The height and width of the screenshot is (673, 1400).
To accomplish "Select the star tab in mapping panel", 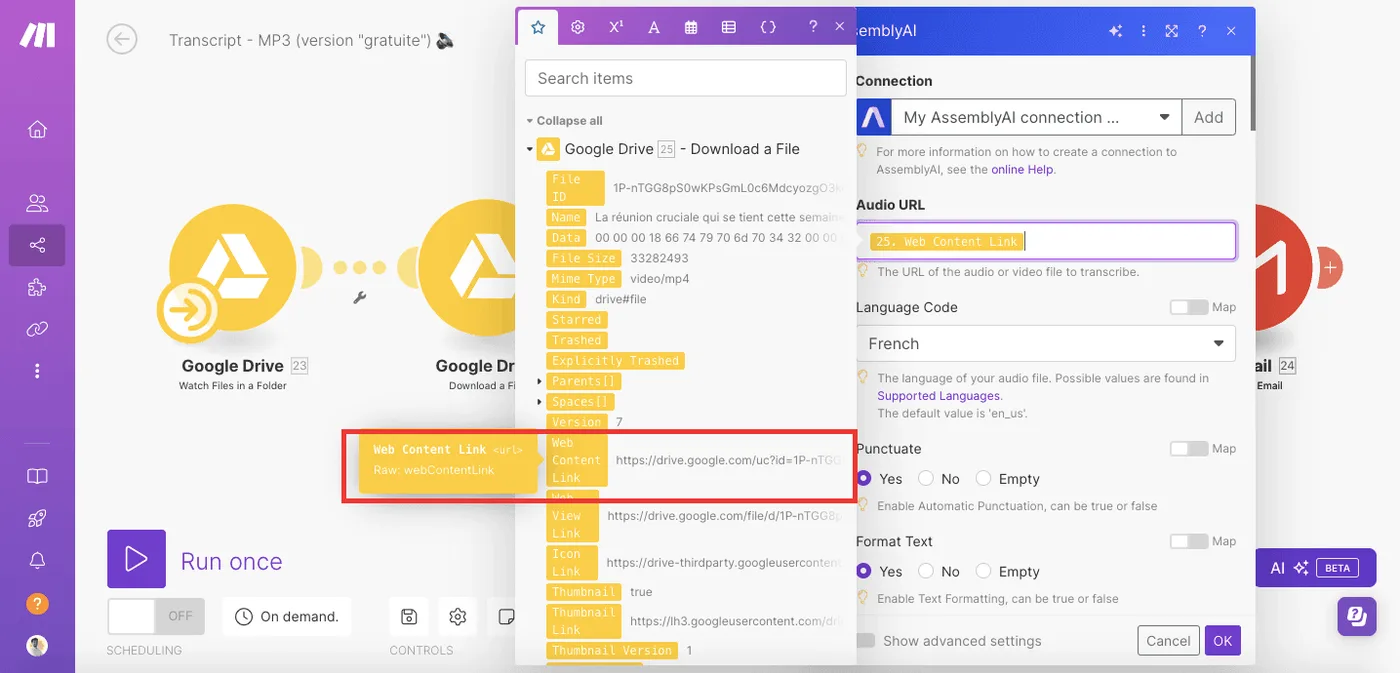I will pos(537,27).
